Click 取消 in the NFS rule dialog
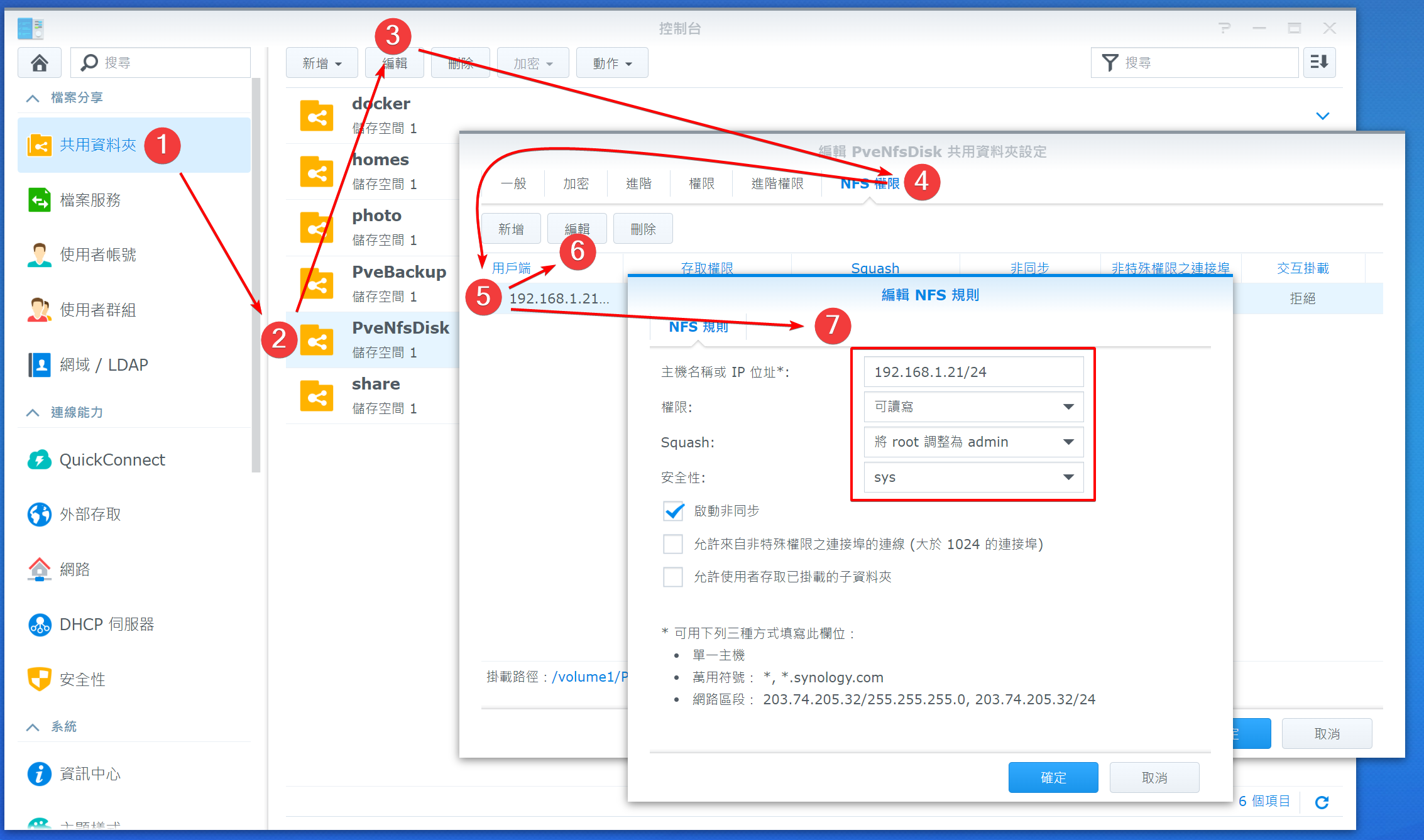1424x840 pixels. click(x=1154, y=778)
